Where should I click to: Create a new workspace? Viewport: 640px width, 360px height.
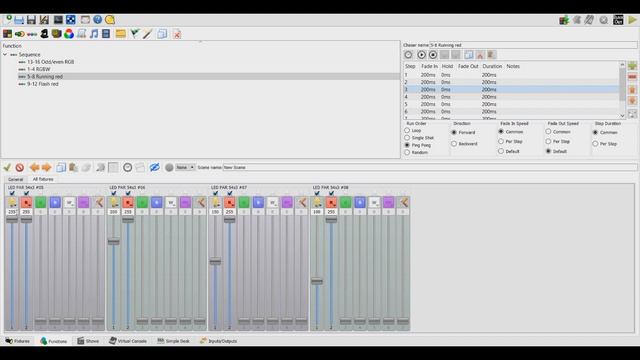pyautogui.click(x=8, y=20)
